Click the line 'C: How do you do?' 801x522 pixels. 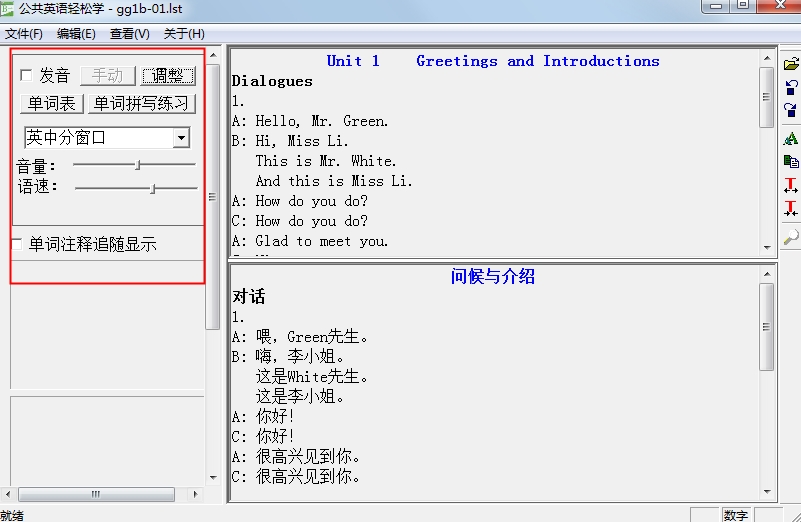(x=300, y=221)
